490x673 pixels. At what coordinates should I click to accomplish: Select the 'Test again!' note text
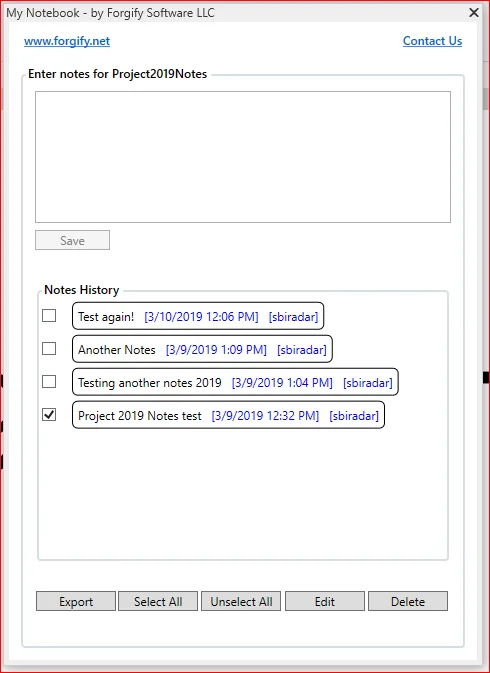click(106, 317)
